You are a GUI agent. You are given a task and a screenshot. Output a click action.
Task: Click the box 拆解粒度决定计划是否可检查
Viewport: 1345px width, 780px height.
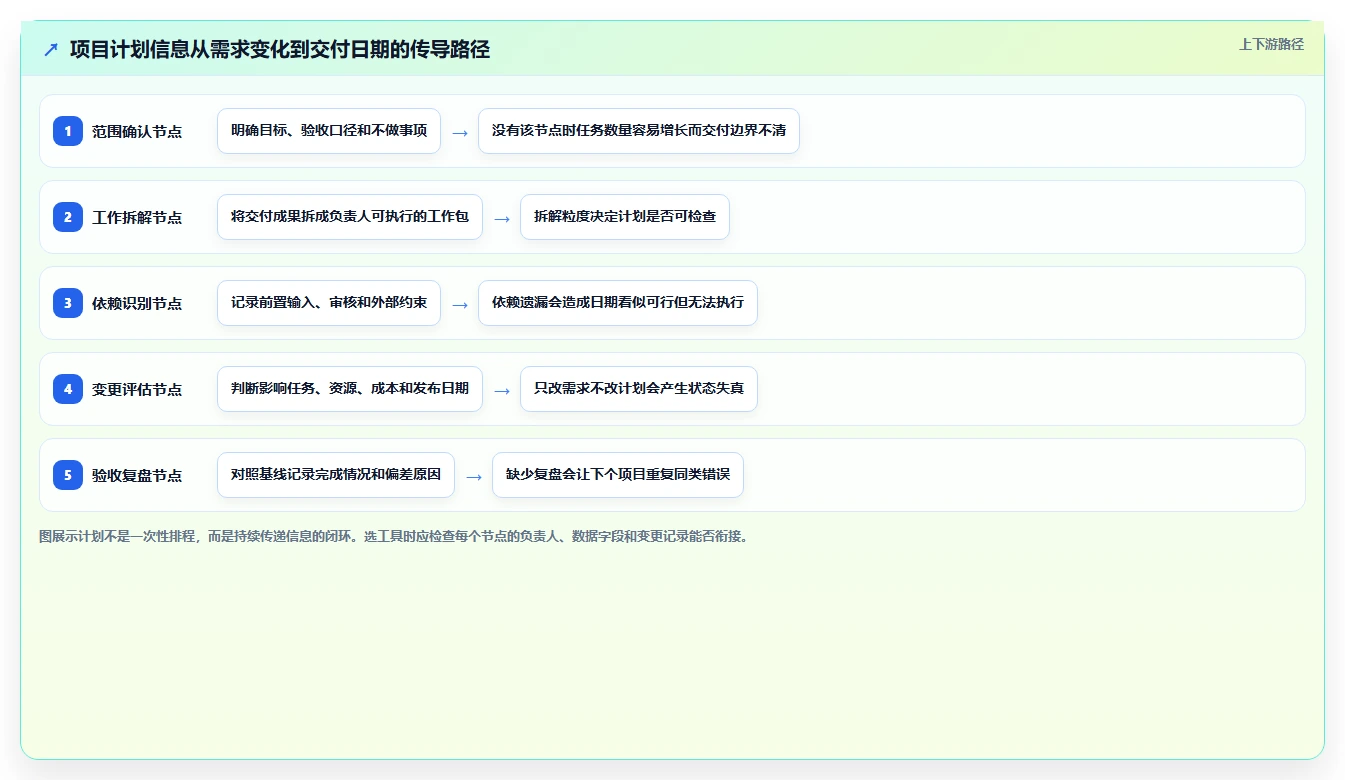point(625,217)
